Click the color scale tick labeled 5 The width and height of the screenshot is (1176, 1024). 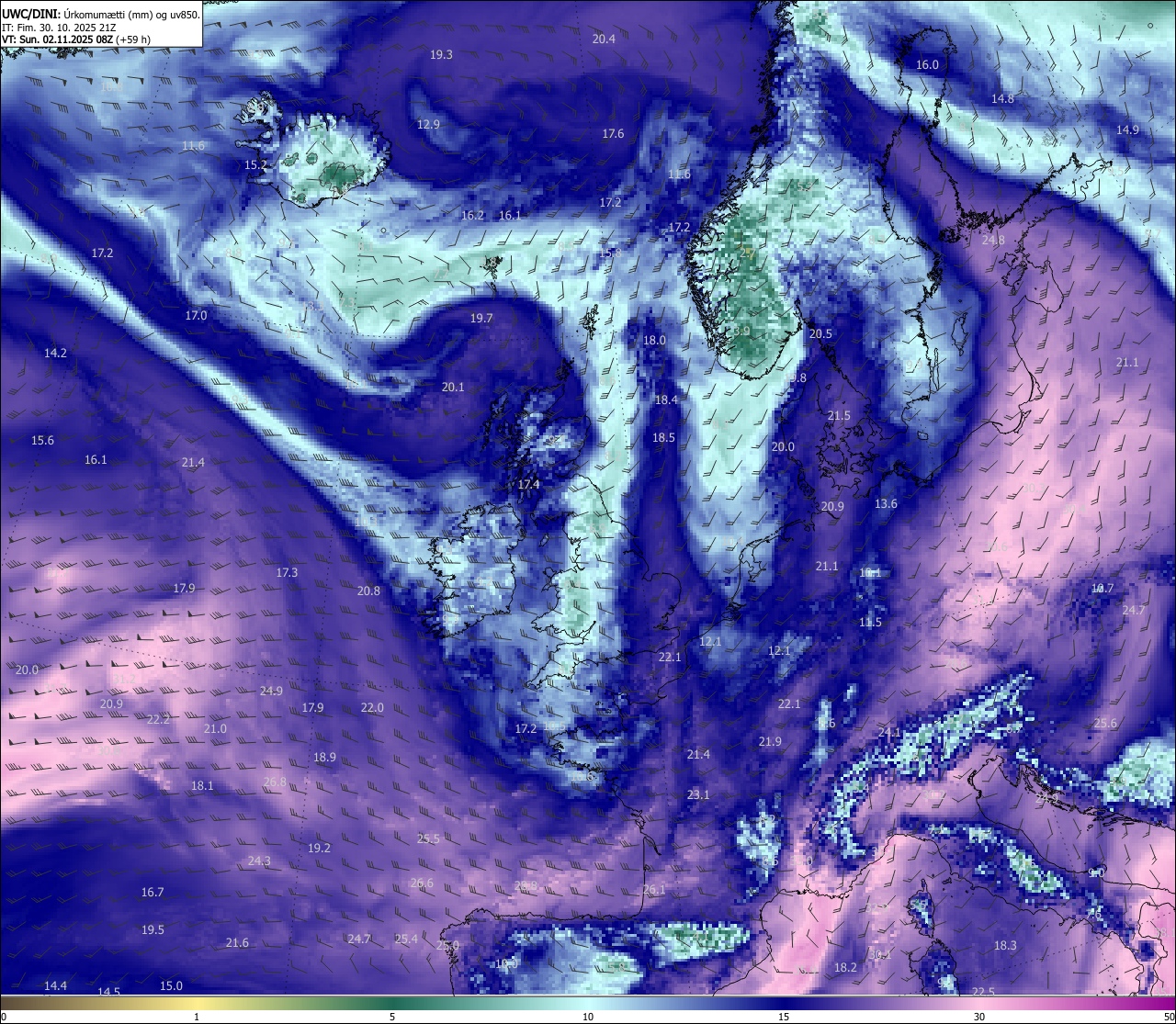coord(392,1017)
